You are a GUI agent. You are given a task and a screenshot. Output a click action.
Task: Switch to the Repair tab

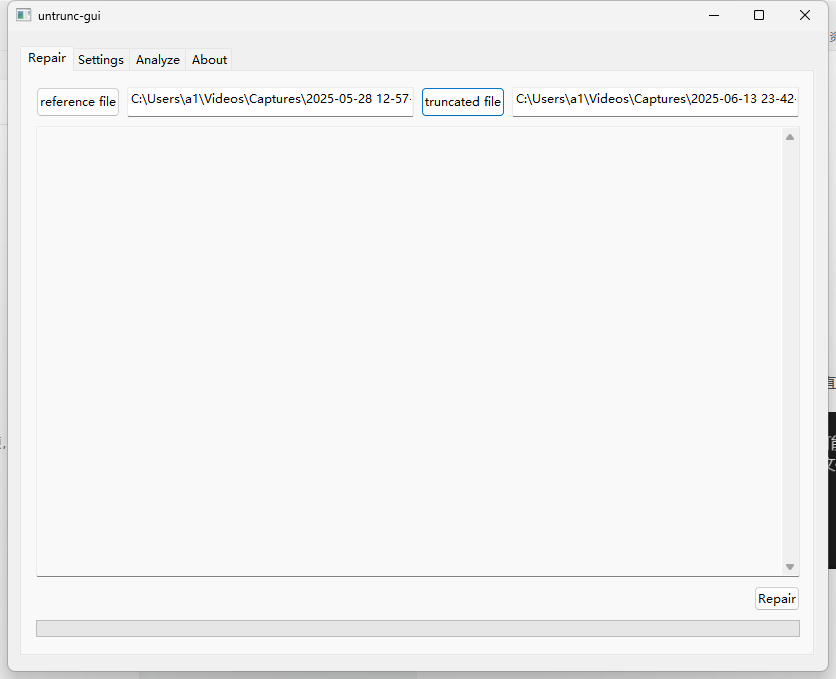pyautogui.click(x=47, y=58)
